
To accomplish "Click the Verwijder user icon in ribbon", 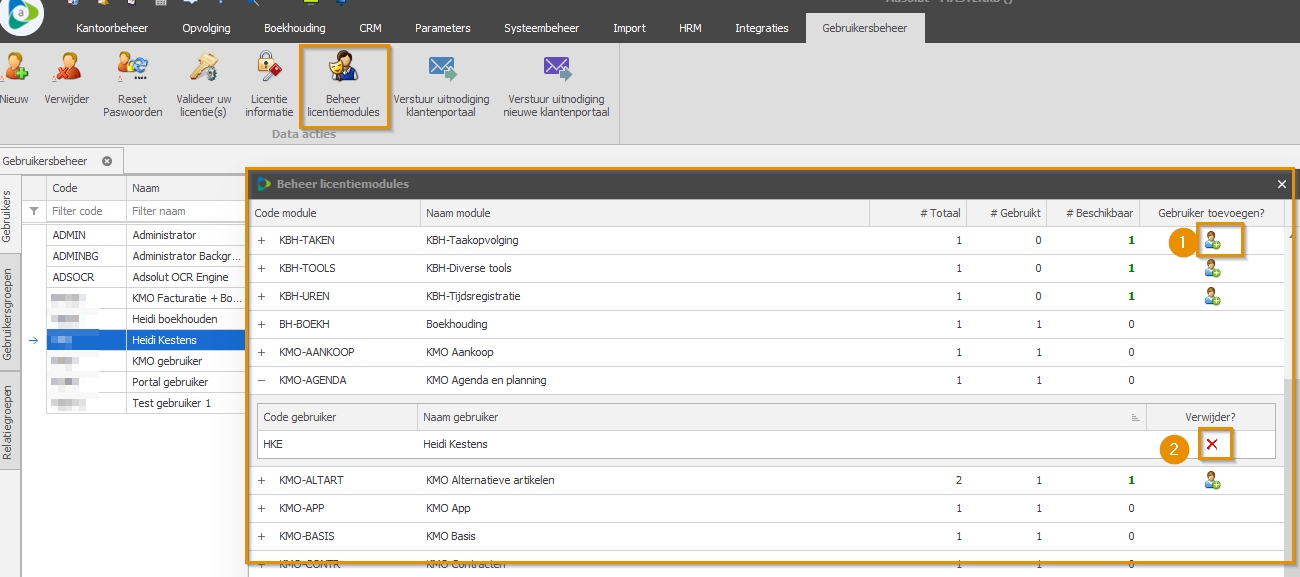I will [x=67, y=69].
